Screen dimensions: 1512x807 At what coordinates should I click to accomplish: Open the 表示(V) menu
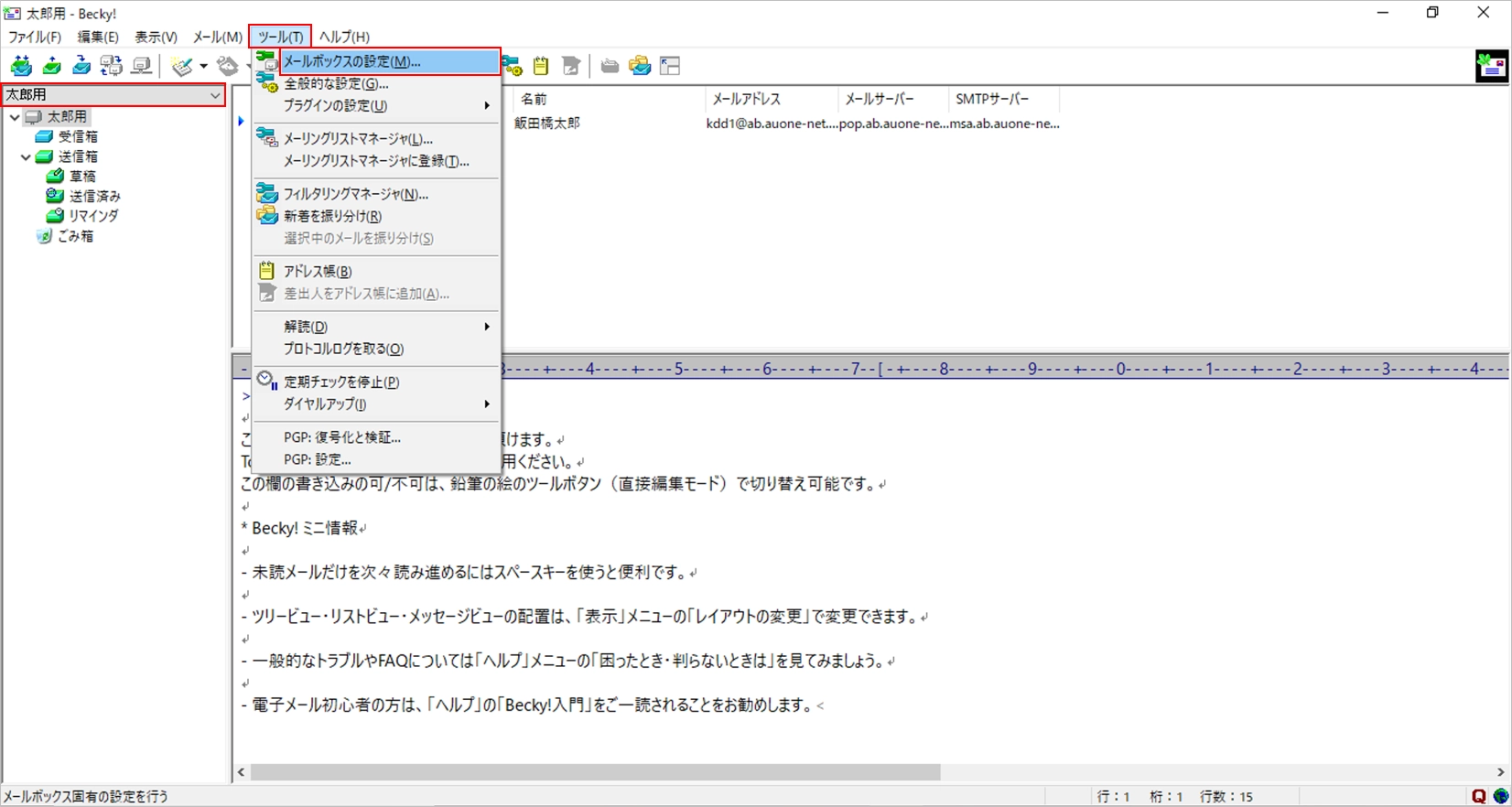[156, 38]
